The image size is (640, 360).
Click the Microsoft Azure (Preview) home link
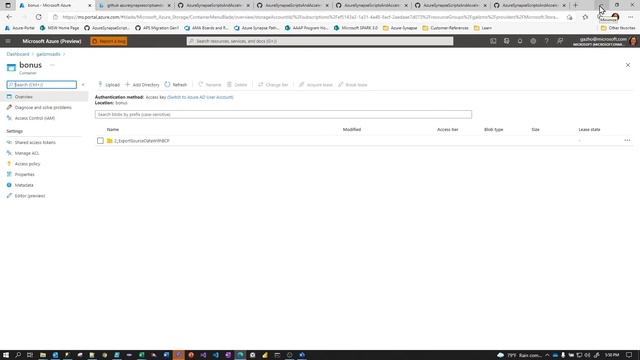tap(52, 41)
